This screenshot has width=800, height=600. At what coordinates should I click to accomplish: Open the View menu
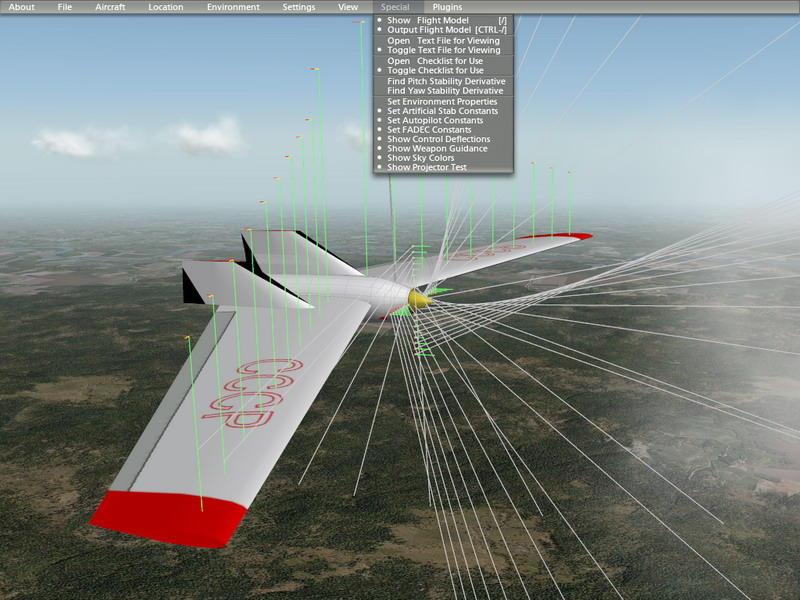(348, 7)
